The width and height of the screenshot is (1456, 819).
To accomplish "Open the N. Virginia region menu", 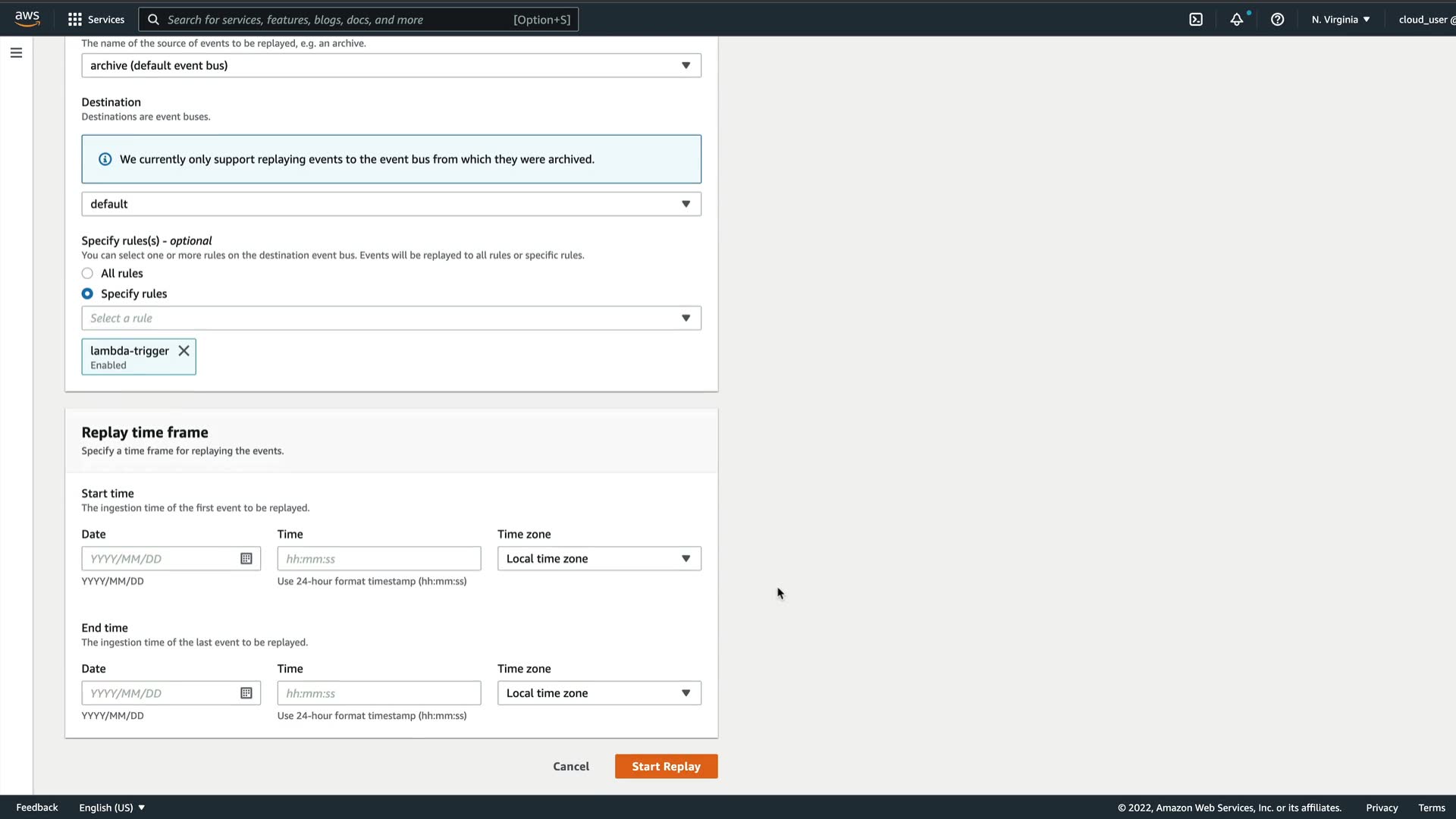I will tap(1340, 20).
